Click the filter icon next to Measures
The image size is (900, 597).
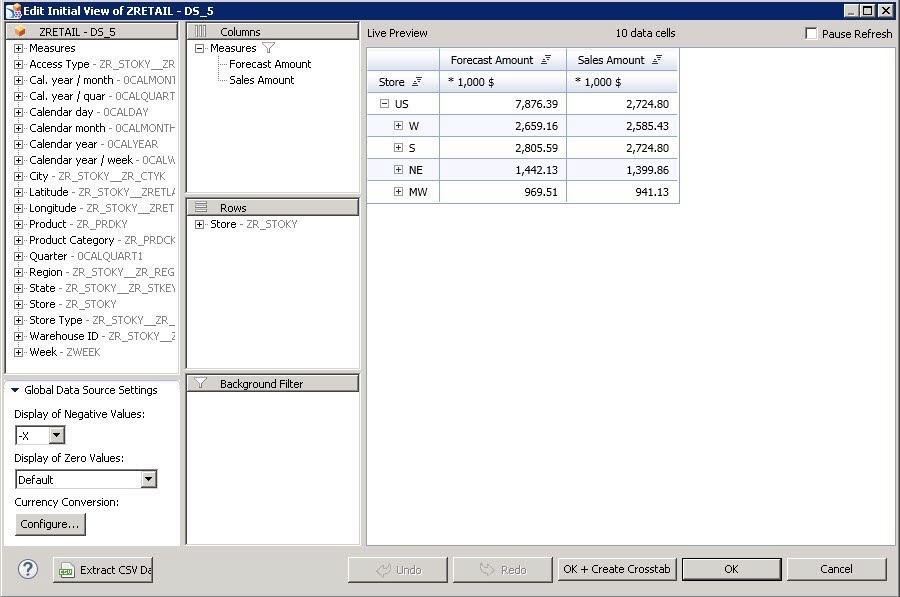tap(268, 48)
